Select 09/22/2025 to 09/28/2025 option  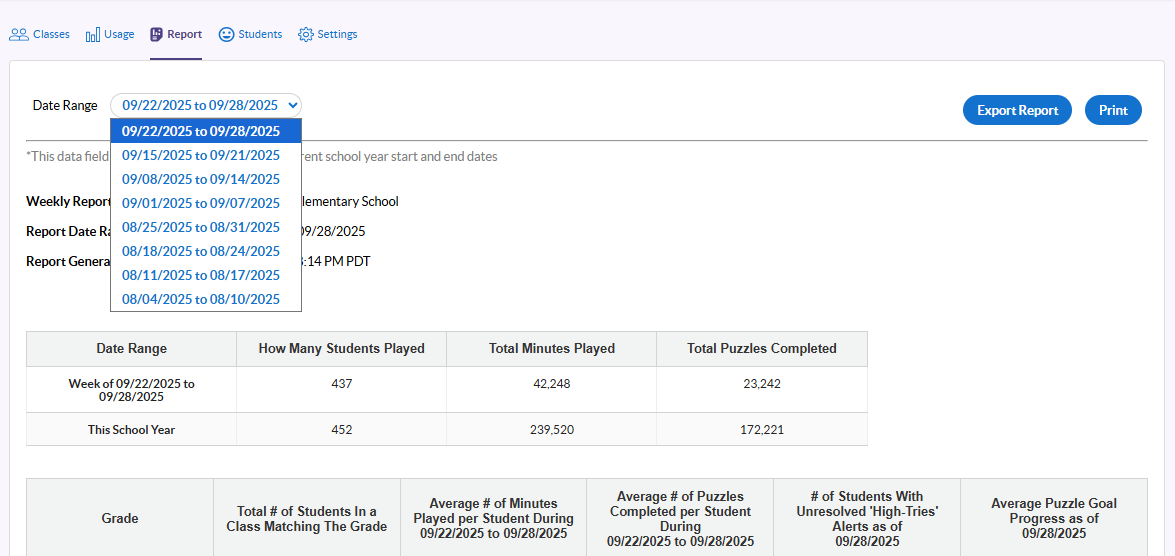(206, 131)
